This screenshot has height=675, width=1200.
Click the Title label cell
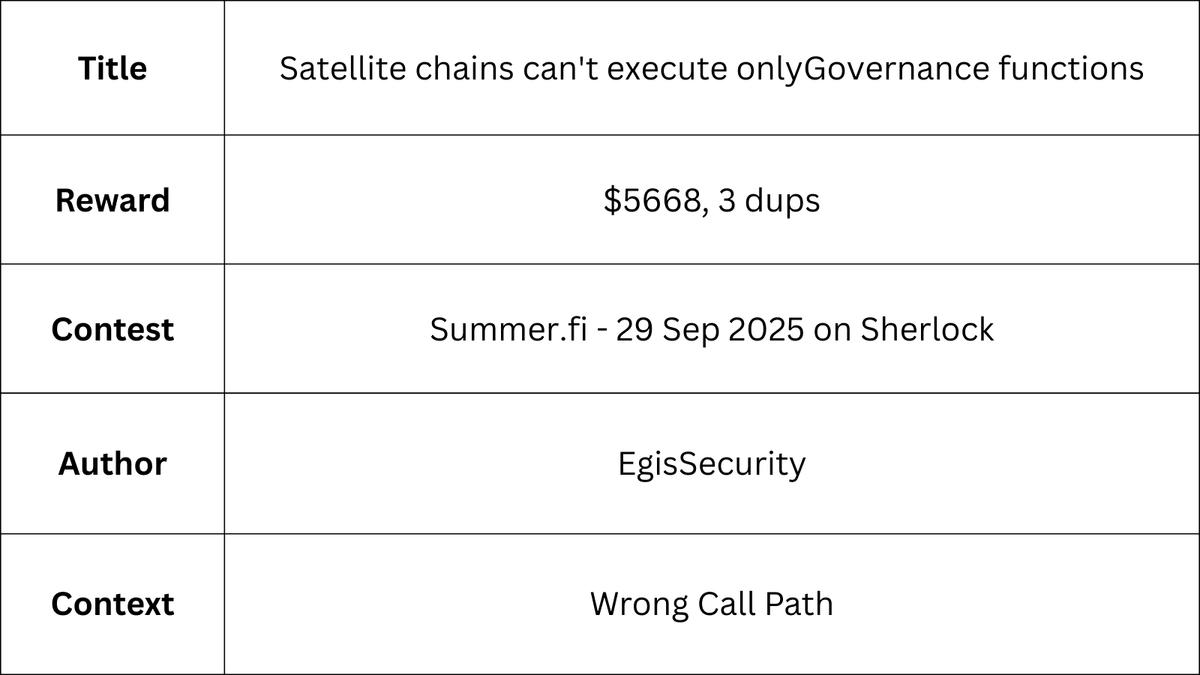(x=112, y=69)
